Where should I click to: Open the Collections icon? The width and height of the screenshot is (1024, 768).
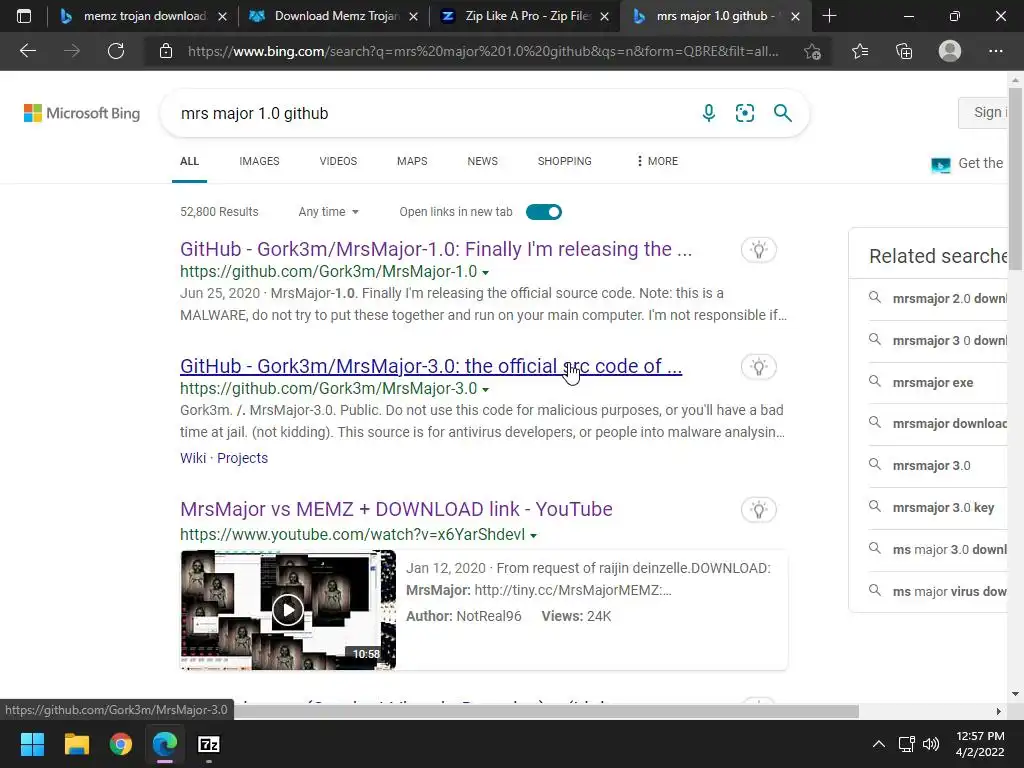(904, 51)
